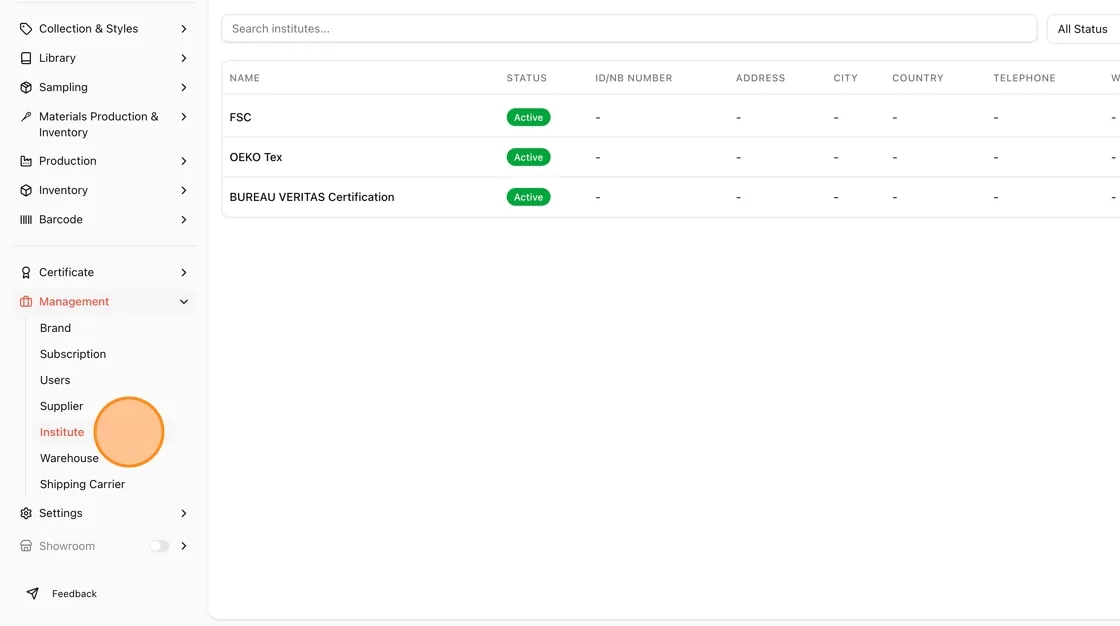Open the Sampling menu label
Viewport: 1120px width, 626px height.
point(64,87)
